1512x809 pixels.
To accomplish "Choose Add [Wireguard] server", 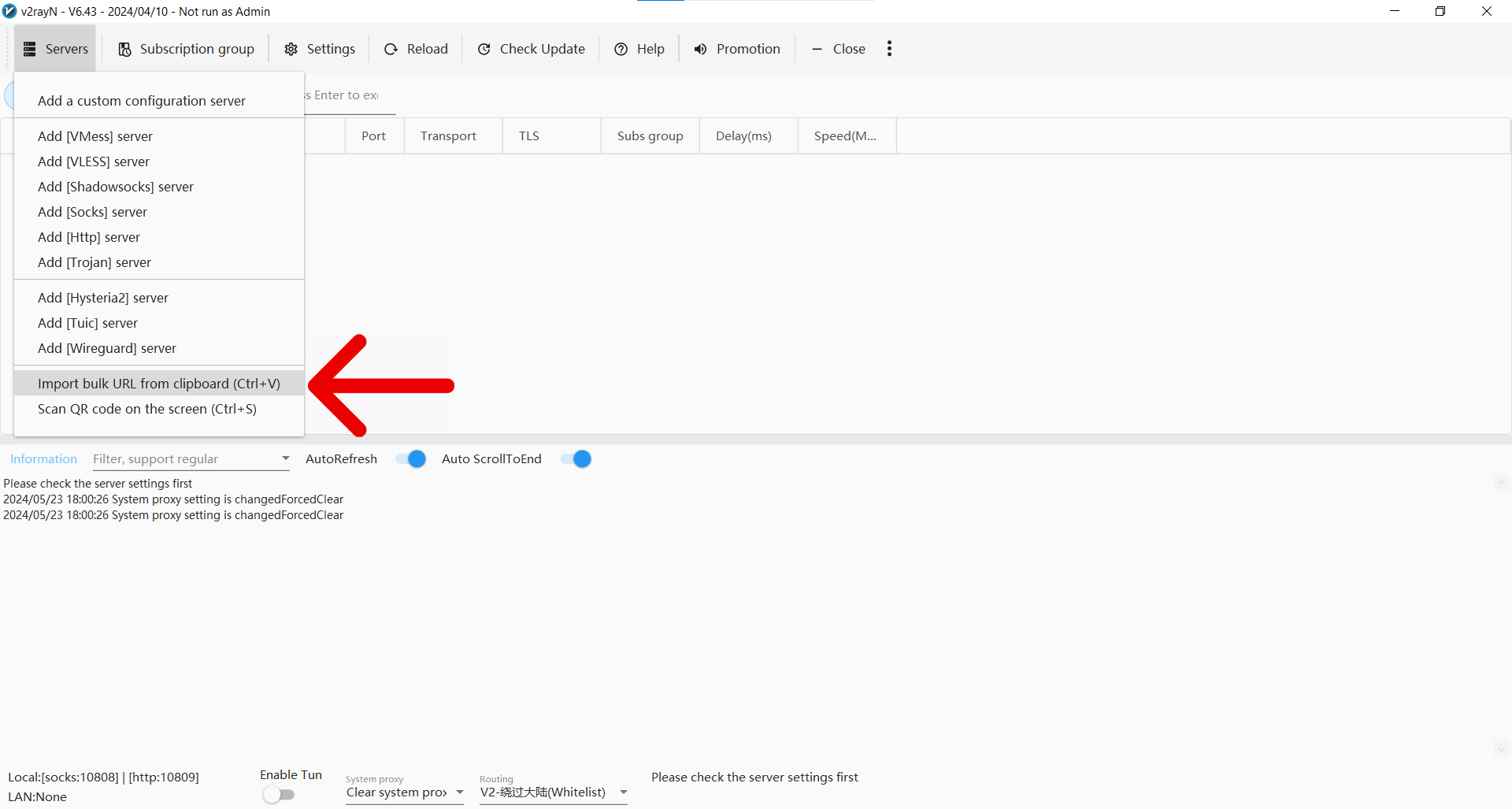I will click(x=159, y=348).
